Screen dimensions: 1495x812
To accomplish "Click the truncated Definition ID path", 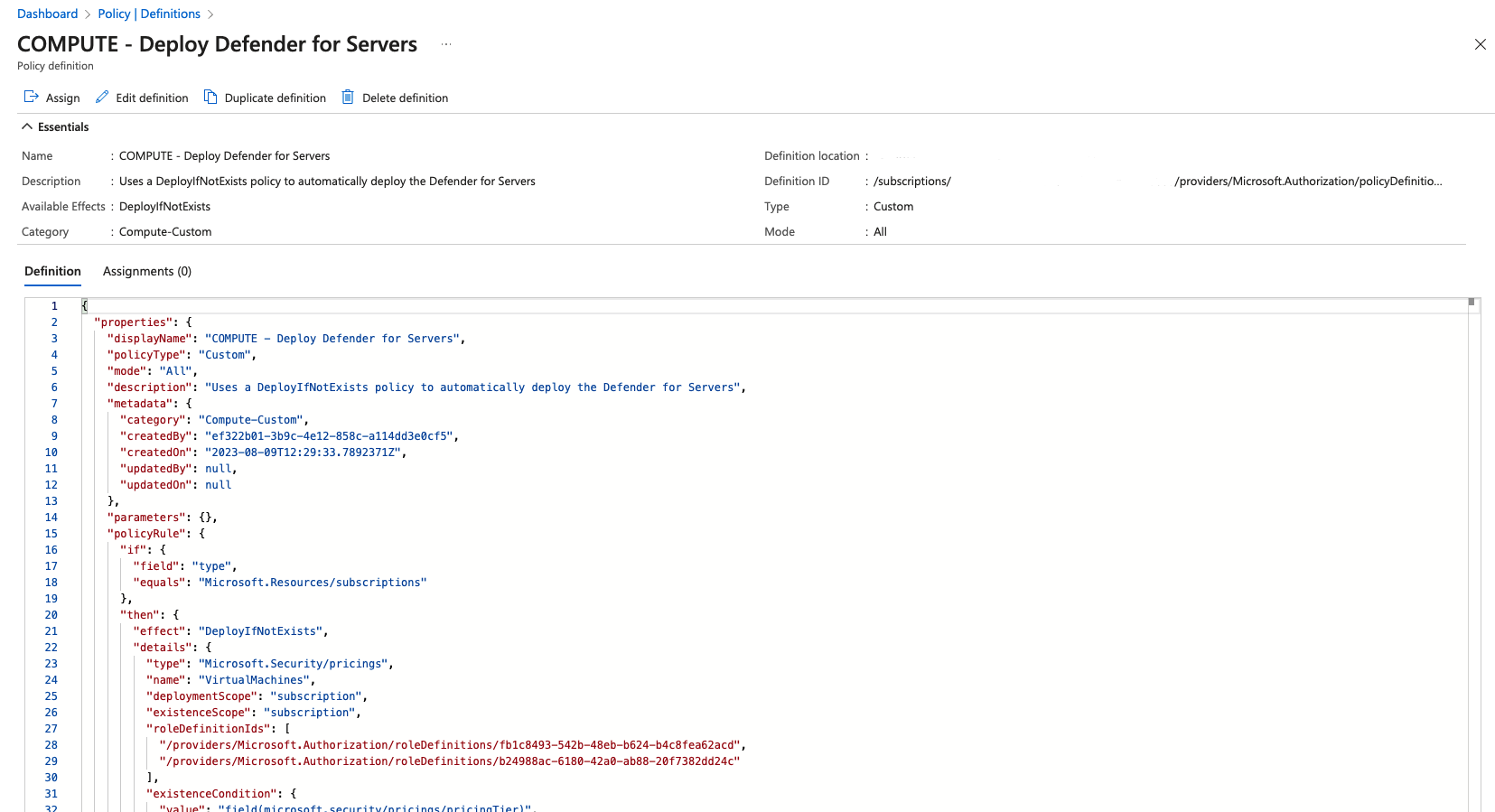I will pos(1307,182).
